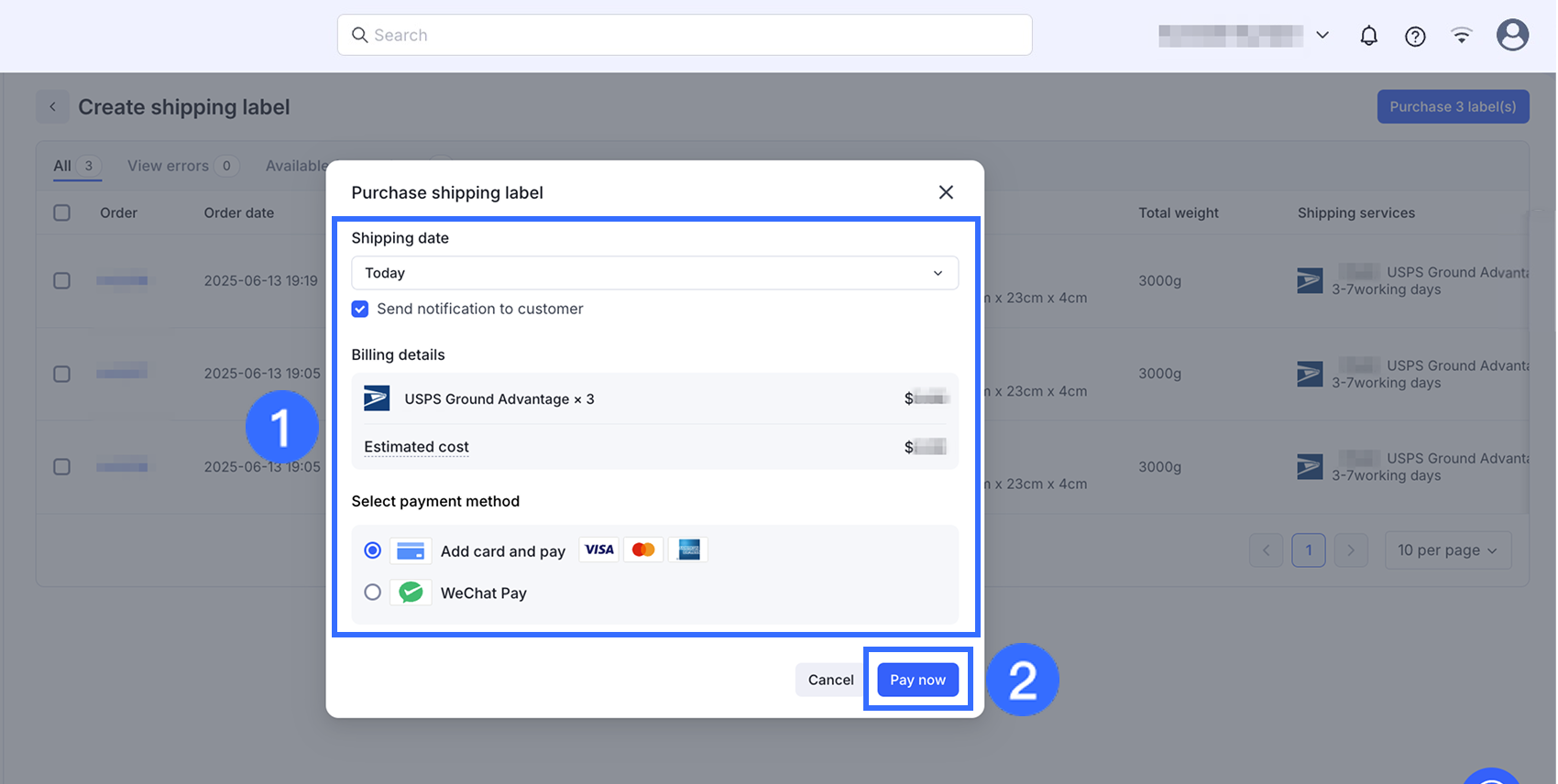The height and width of the screenshot is (784, 1558).
Task: Uncheck Send notification to customer
Action: coord(360,309)
